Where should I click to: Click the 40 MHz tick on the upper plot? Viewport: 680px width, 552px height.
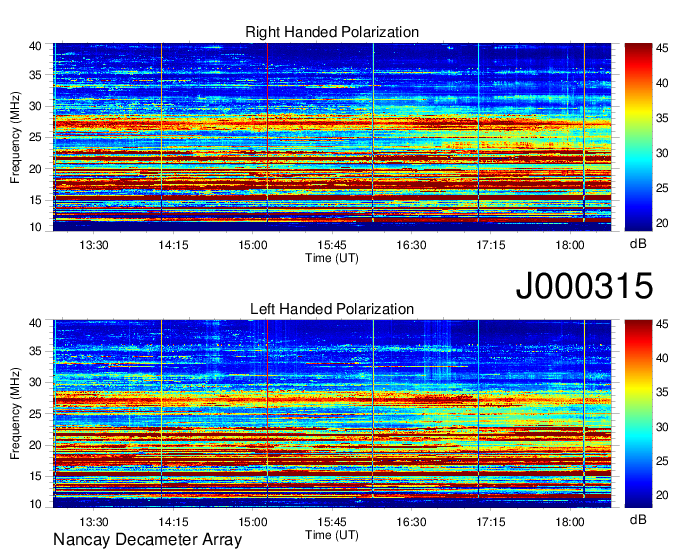[35, 46]
